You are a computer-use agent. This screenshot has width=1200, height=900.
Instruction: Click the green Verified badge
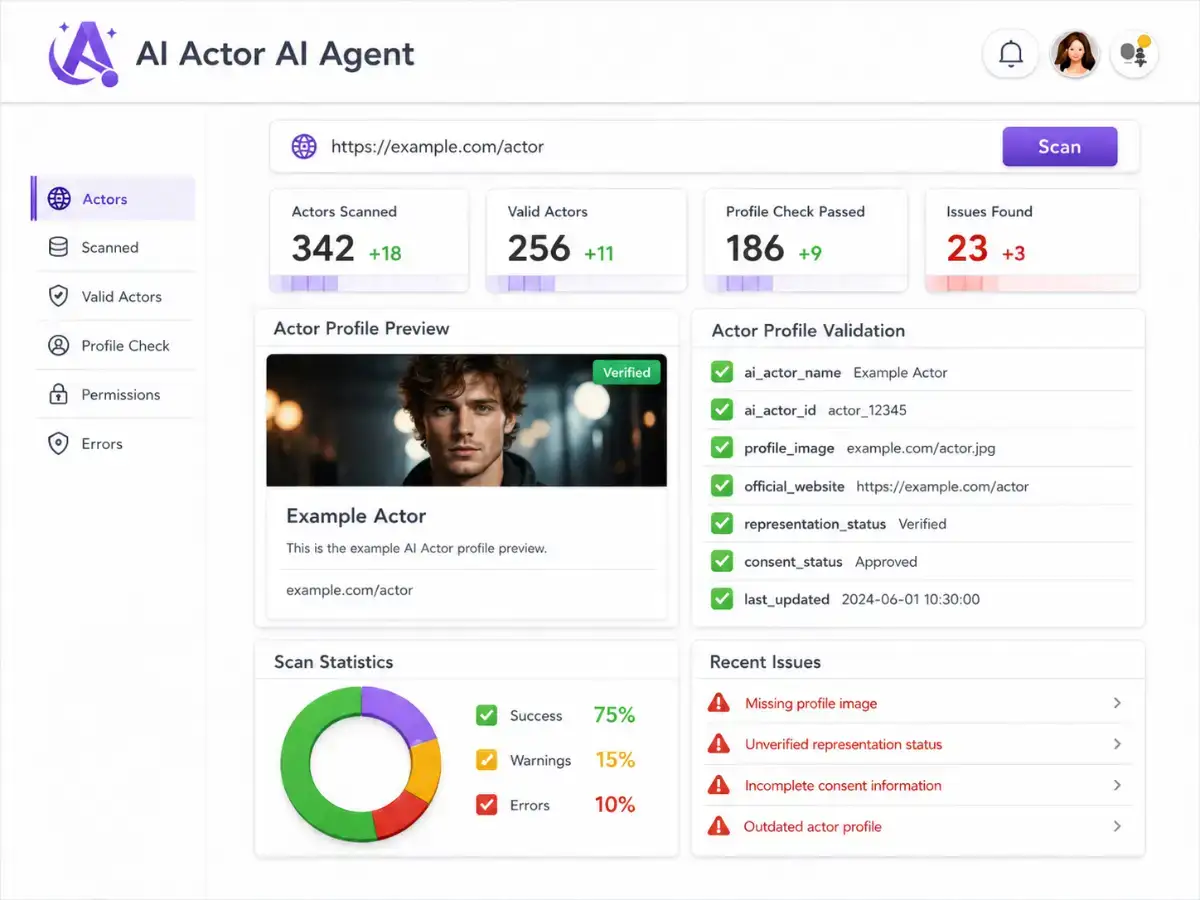point(627,372)
